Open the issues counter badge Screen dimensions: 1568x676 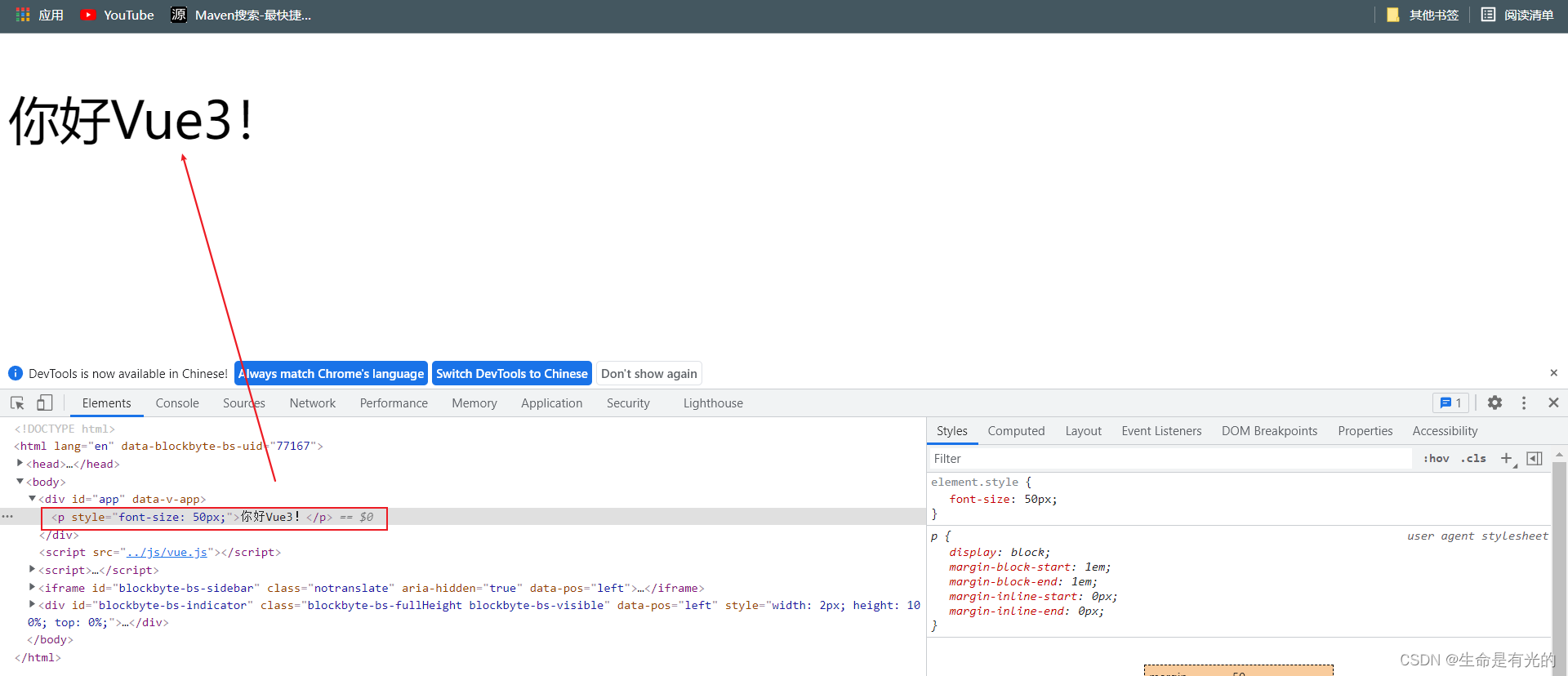1450,402
